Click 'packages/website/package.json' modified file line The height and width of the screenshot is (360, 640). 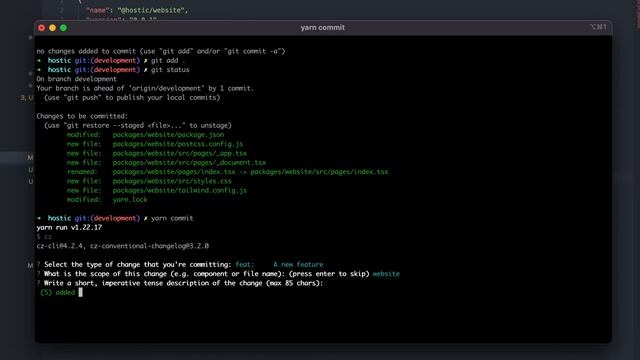pyautogui.click(x=145, y=135)
